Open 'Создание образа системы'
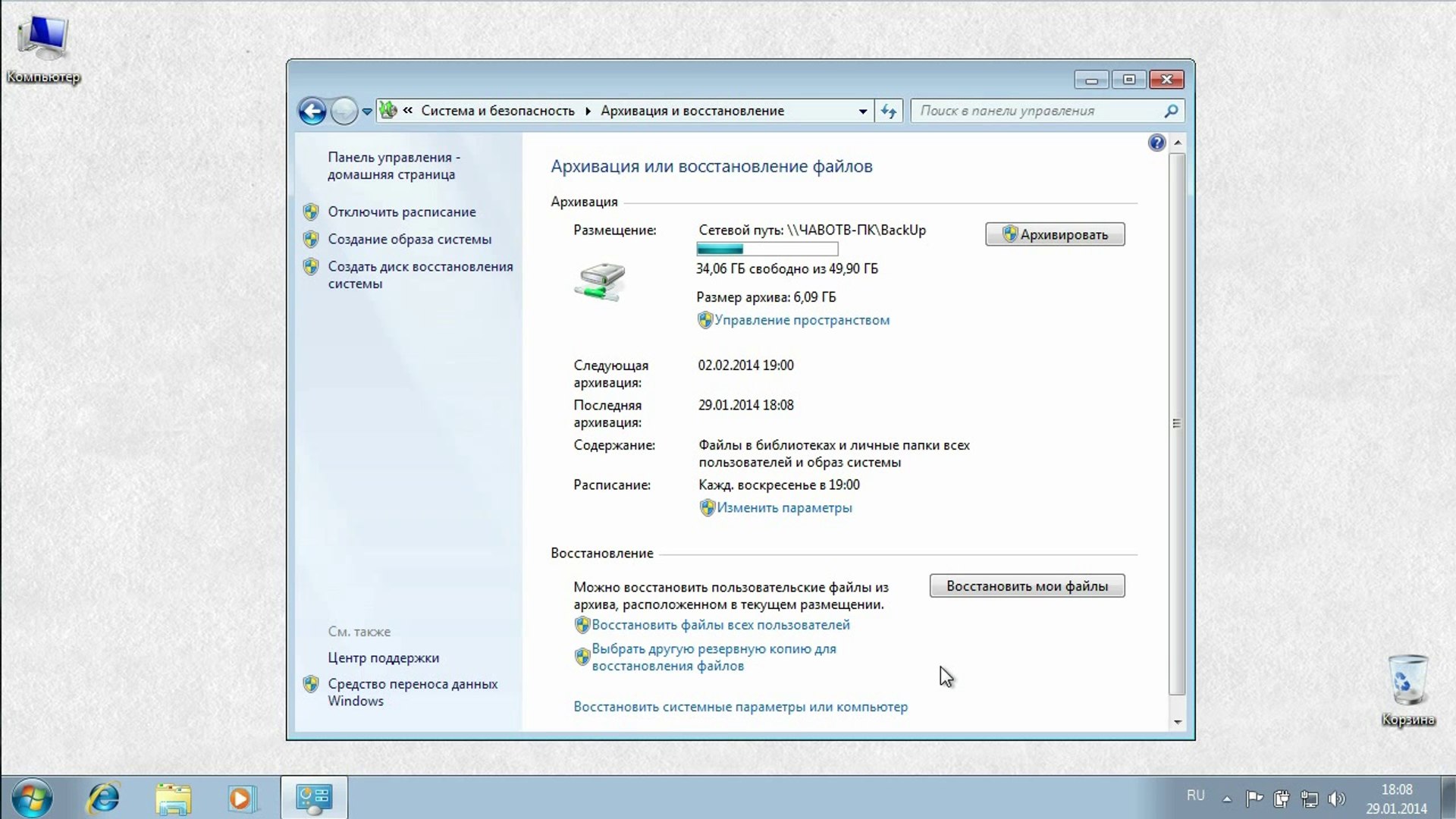The width and height of the screenshot is (1456, 819). point(409,239)
